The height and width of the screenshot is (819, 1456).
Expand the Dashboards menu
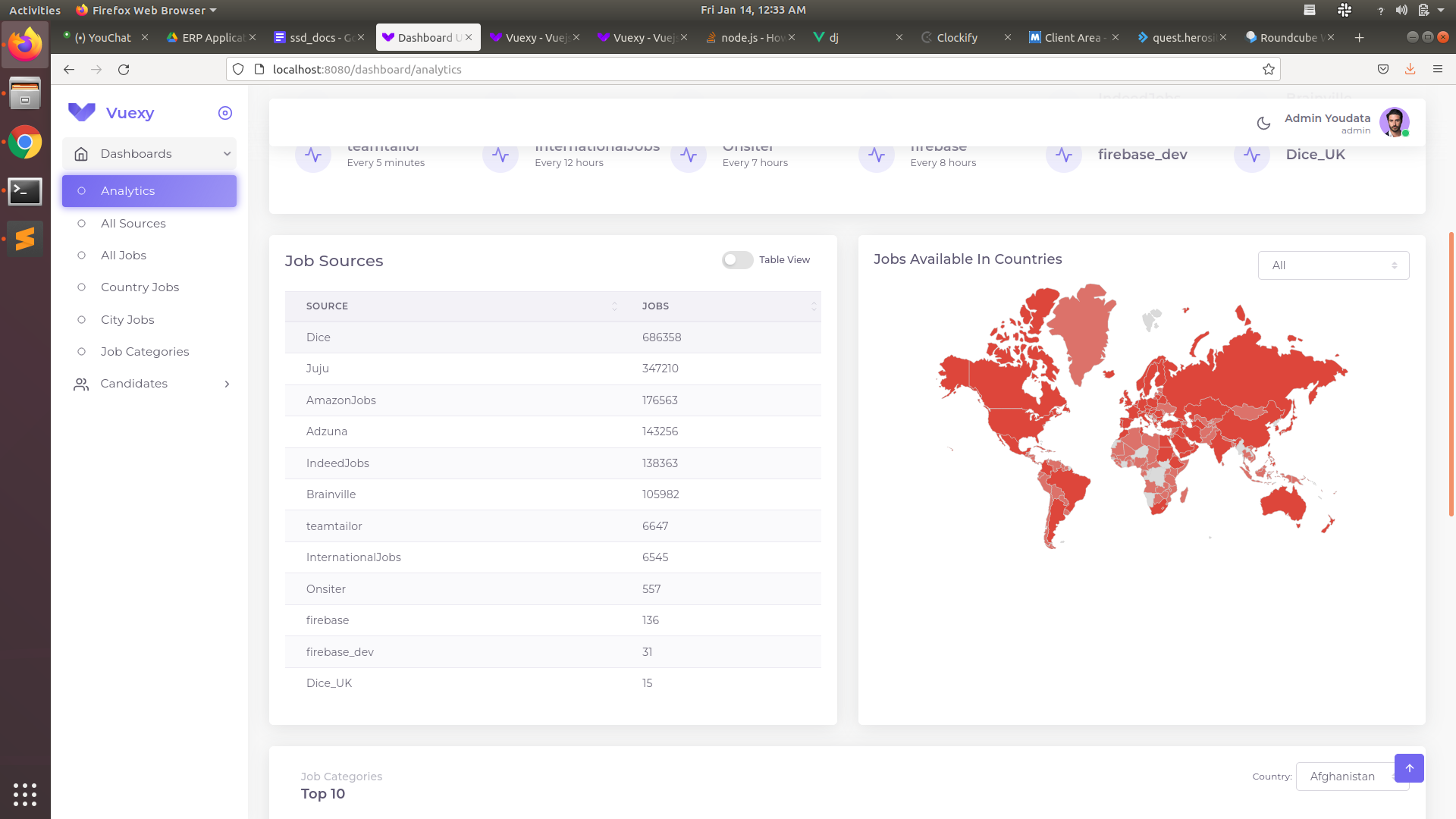click(149, 154)
